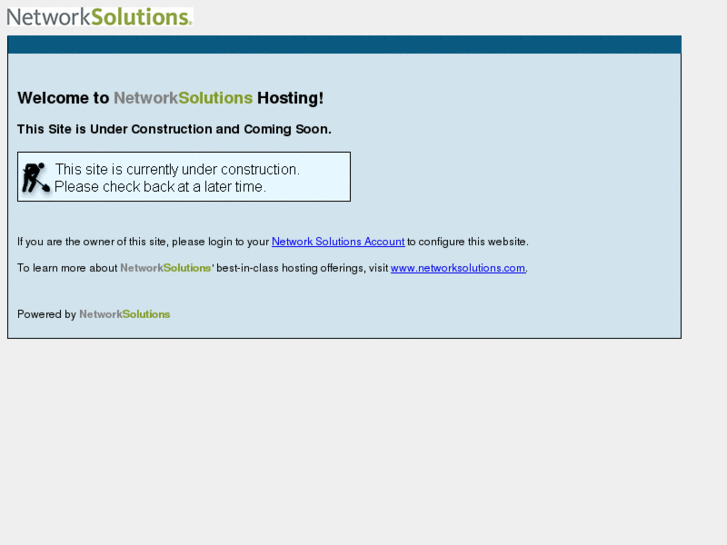Click 'This Site is Under Construction and Coming Soon.'

[x=174, y=129]
